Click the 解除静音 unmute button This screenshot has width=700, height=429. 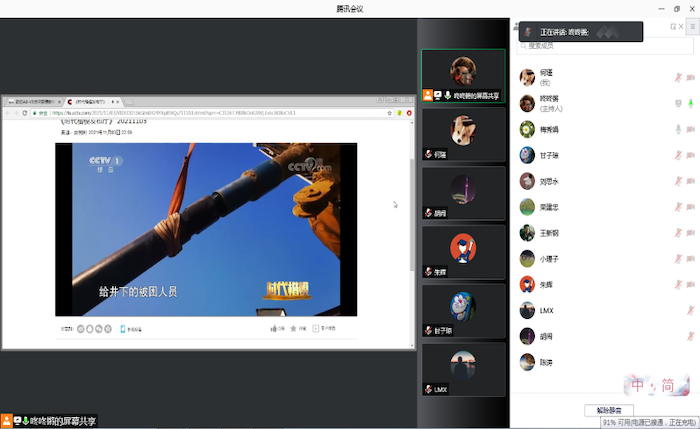tap(609, 410)
